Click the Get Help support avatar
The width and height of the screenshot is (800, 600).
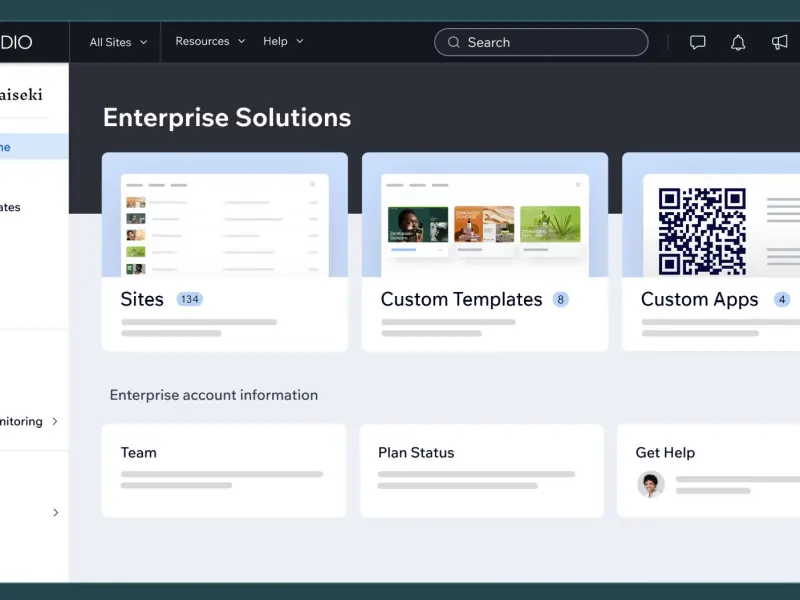click(651, 484)
